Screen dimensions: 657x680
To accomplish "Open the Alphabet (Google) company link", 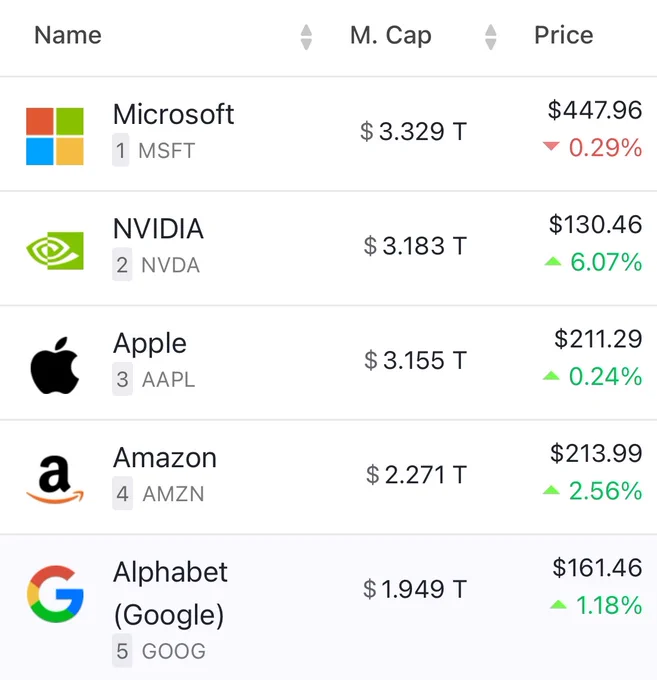I will [x=170, y=594].
